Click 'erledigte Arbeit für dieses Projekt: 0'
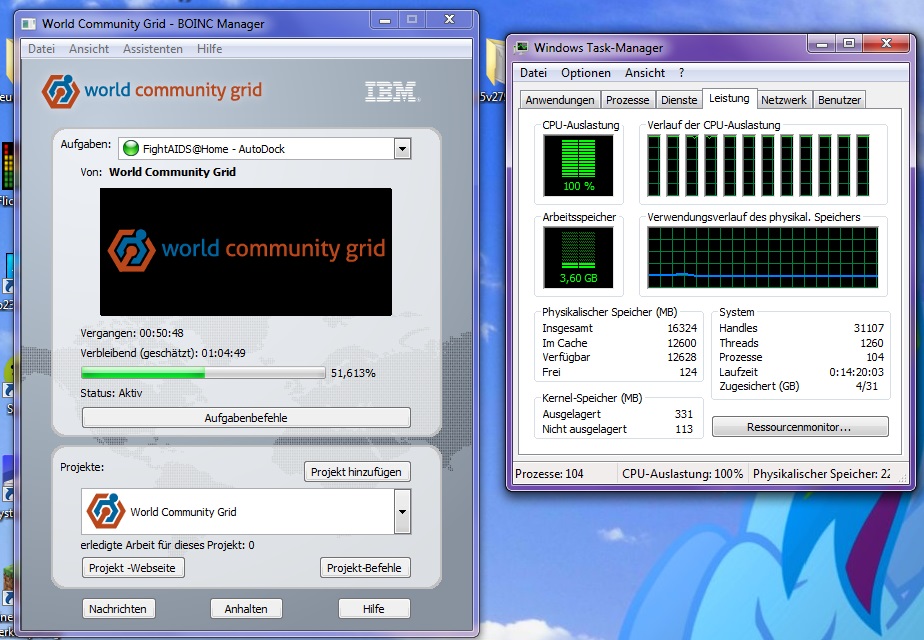This screenshot has height=640, width=924. point(167,545)
